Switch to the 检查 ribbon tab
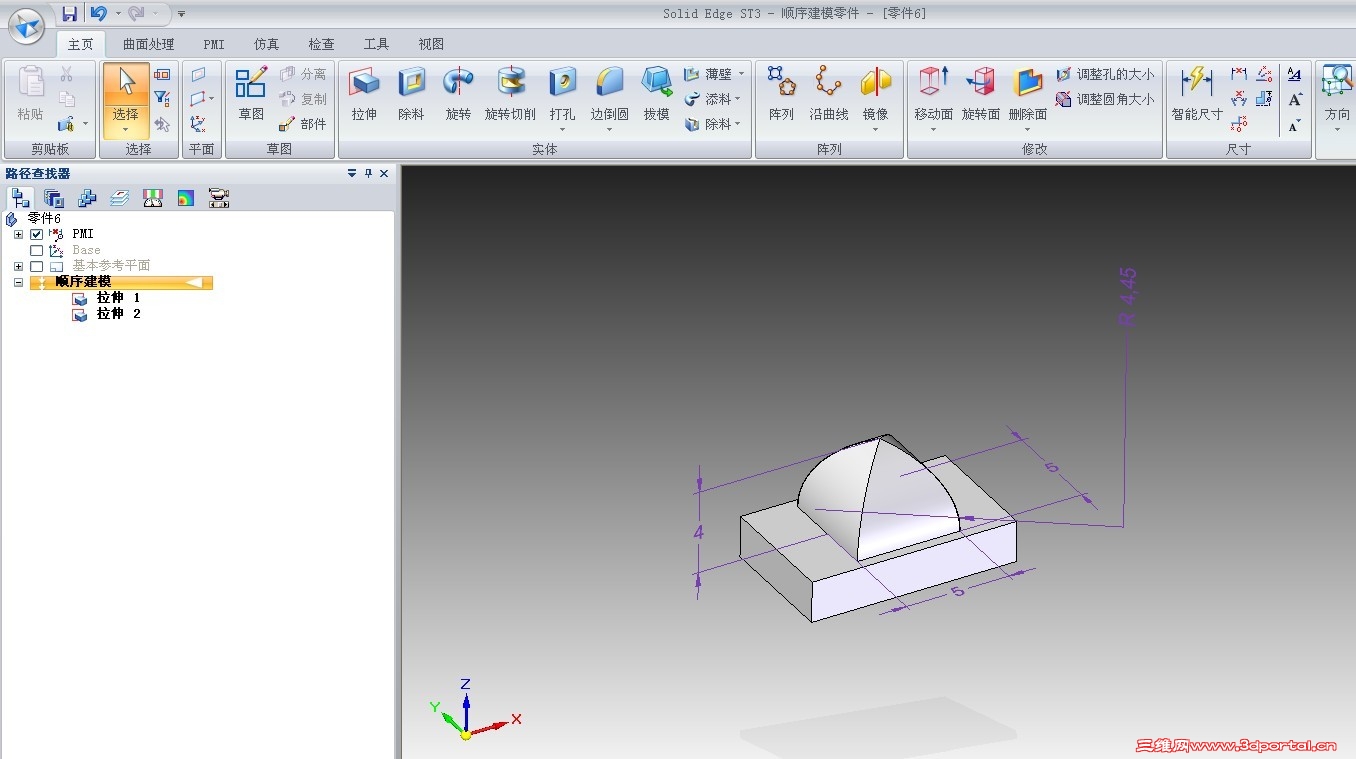Viewport: 1356px width, 759px height. click(x=321, y=44)
